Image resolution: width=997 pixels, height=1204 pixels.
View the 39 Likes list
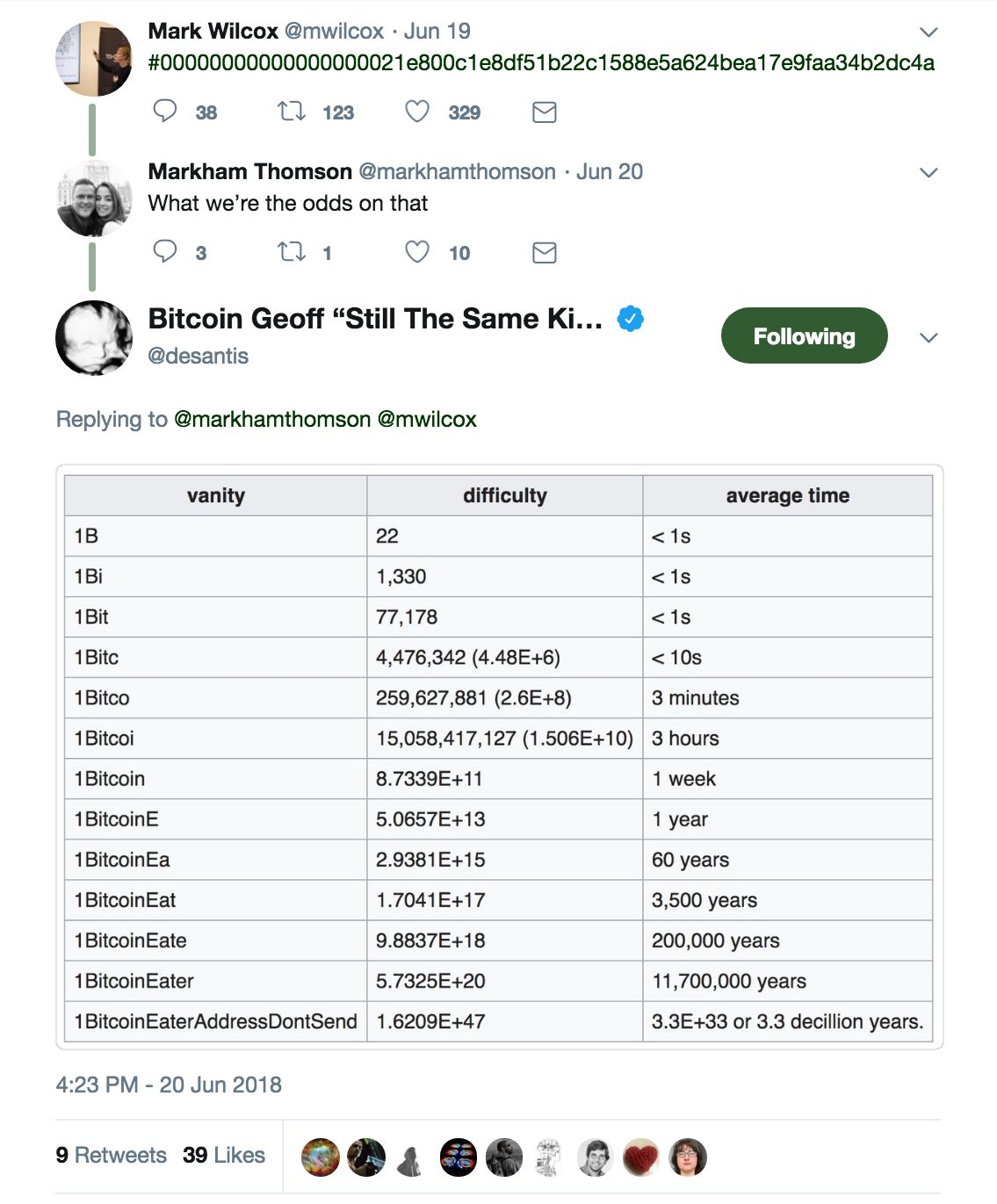click(224, 1155)
